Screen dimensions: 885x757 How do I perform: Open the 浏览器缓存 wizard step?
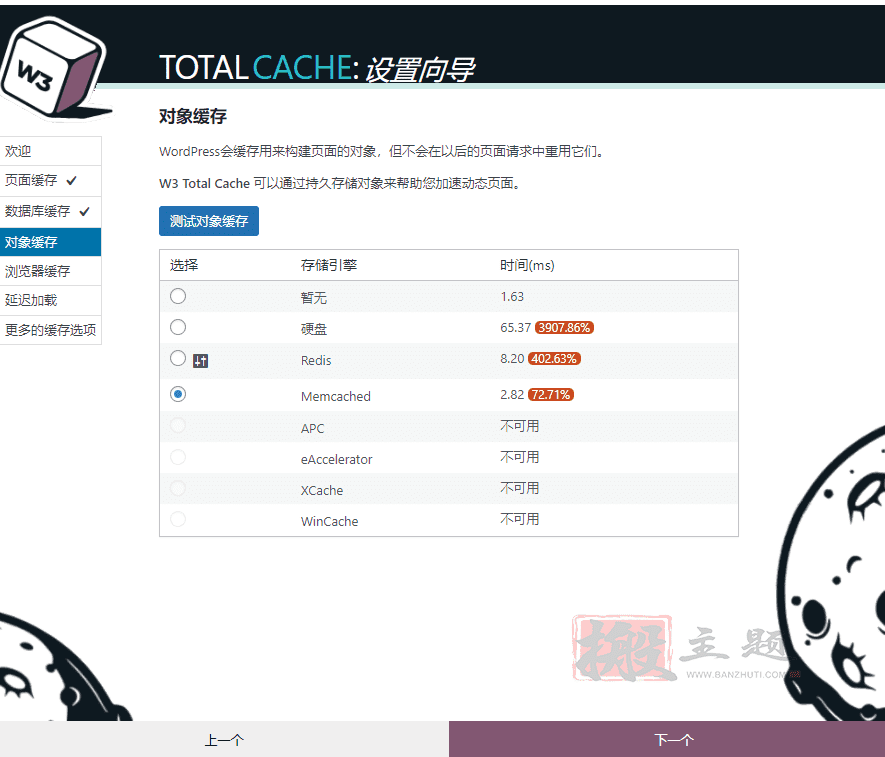(51, 271)
